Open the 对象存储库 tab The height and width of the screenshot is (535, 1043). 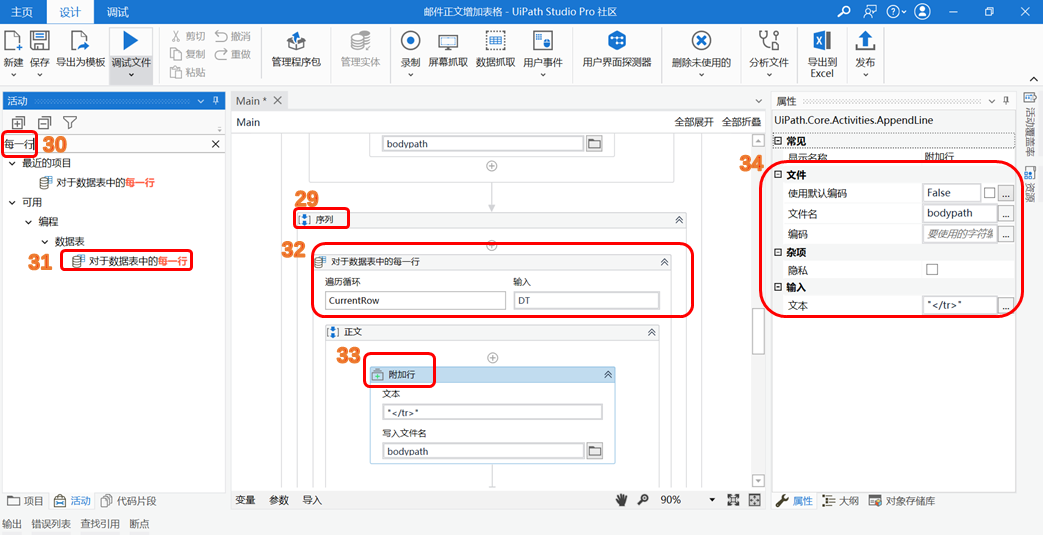[x=902, y=501]
